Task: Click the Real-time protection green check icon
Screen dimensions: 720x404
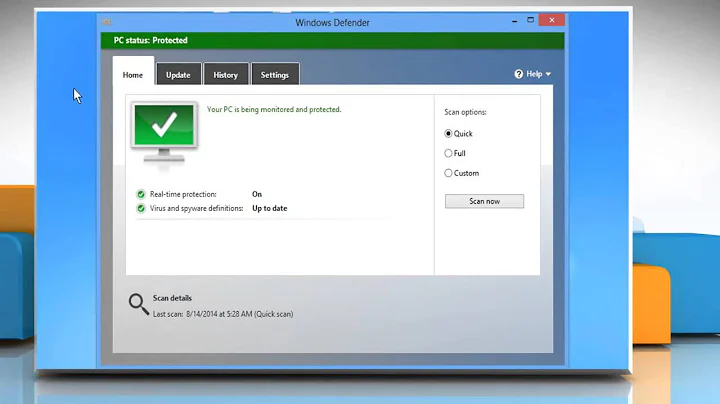Action: coord(141,194)
